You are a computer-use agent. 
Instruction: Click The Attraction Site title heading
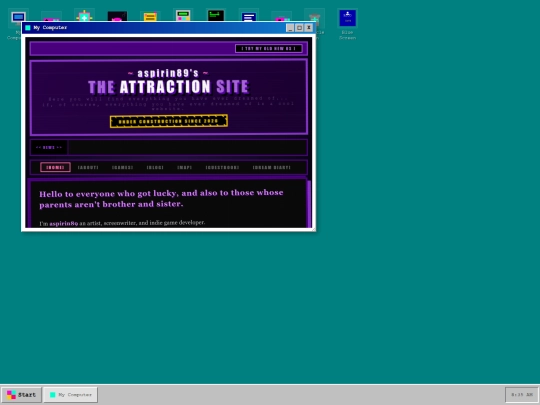click(x=168, y=87)
